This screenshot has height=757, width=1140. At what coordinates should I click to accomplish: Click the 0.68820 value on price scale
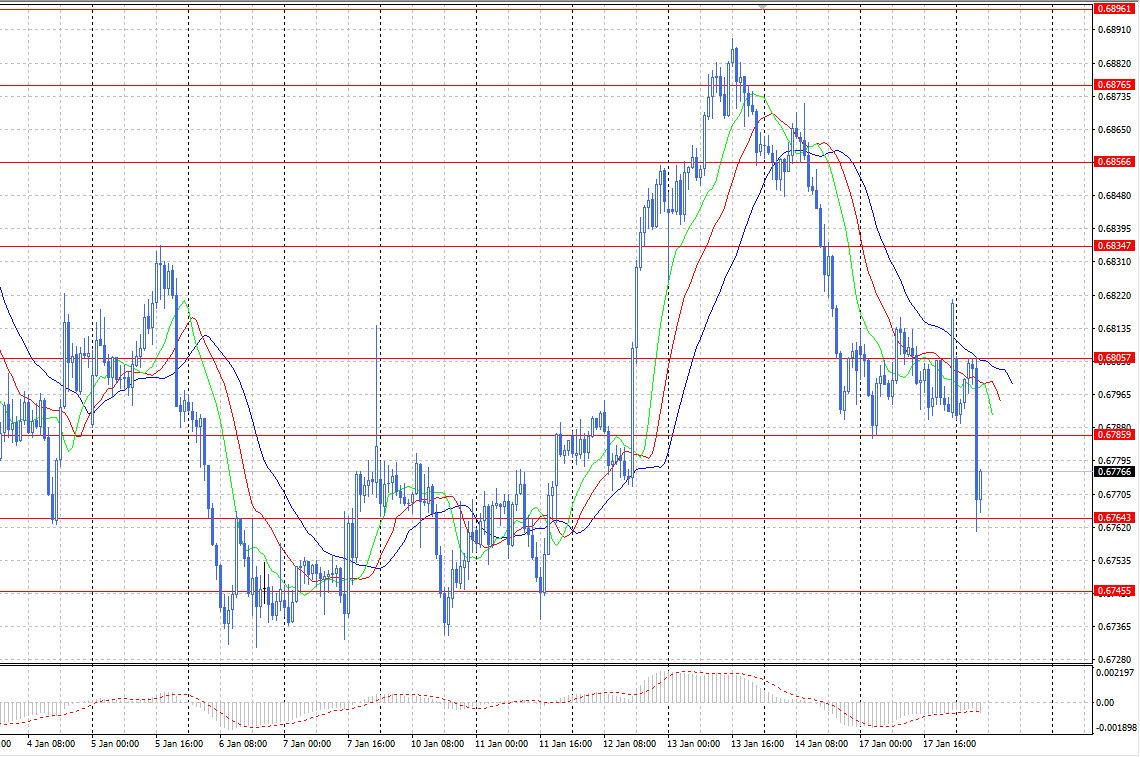point(1114,64)
